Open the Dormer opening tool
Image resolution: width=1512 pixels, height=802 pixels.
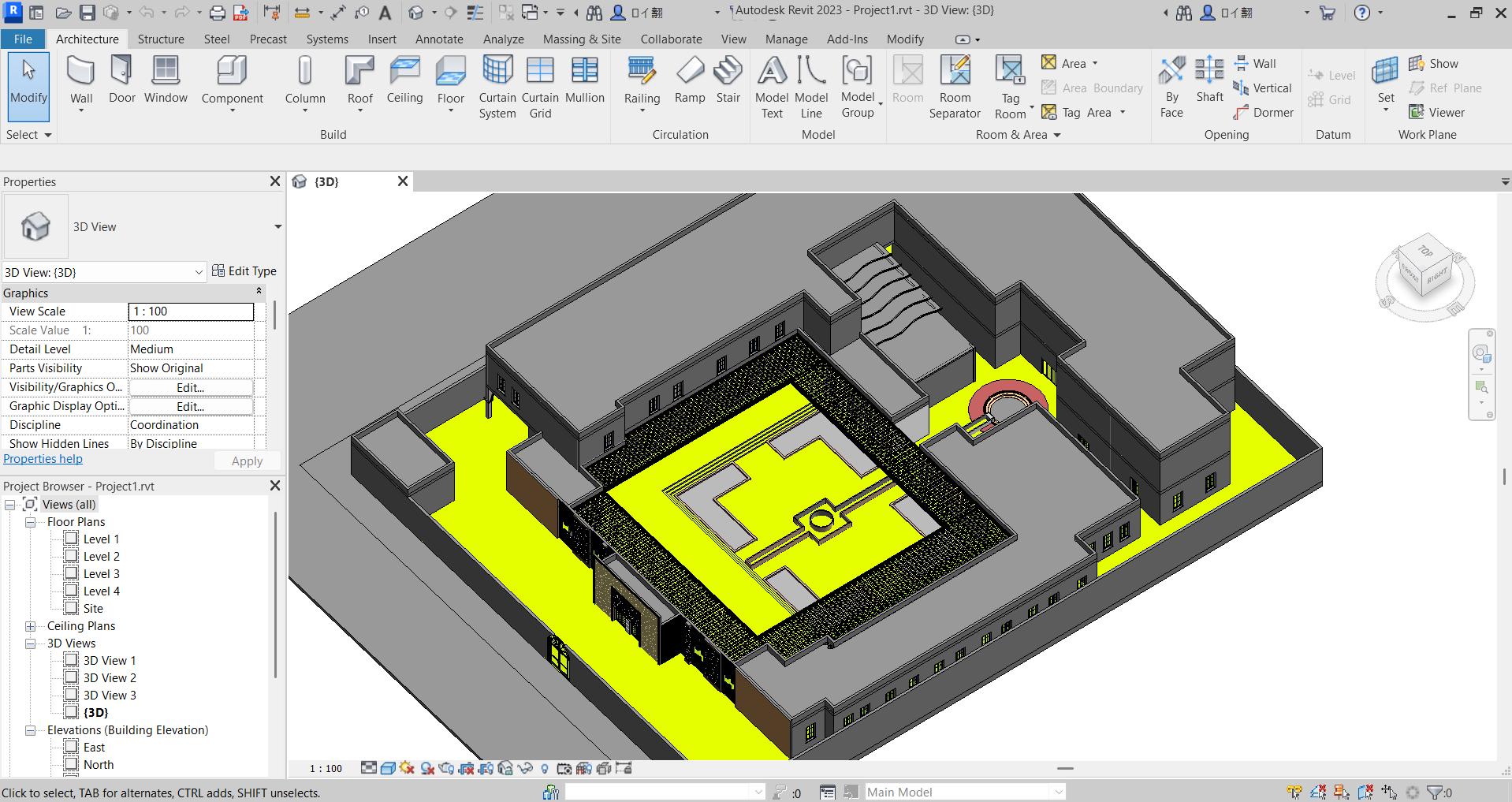pyautogui.click(x=1264, y=113)
